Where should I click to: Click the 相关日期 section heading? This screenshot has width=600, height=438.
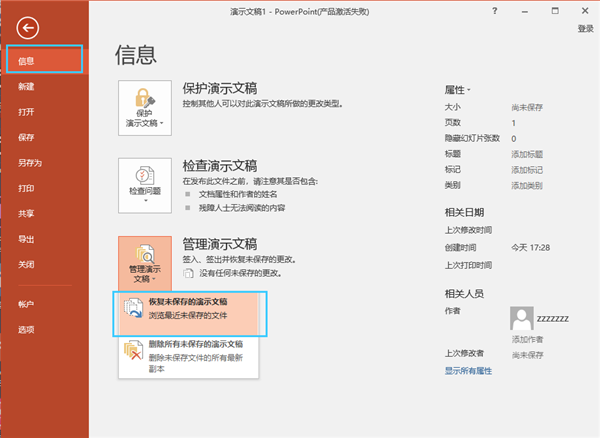point(464,212)
